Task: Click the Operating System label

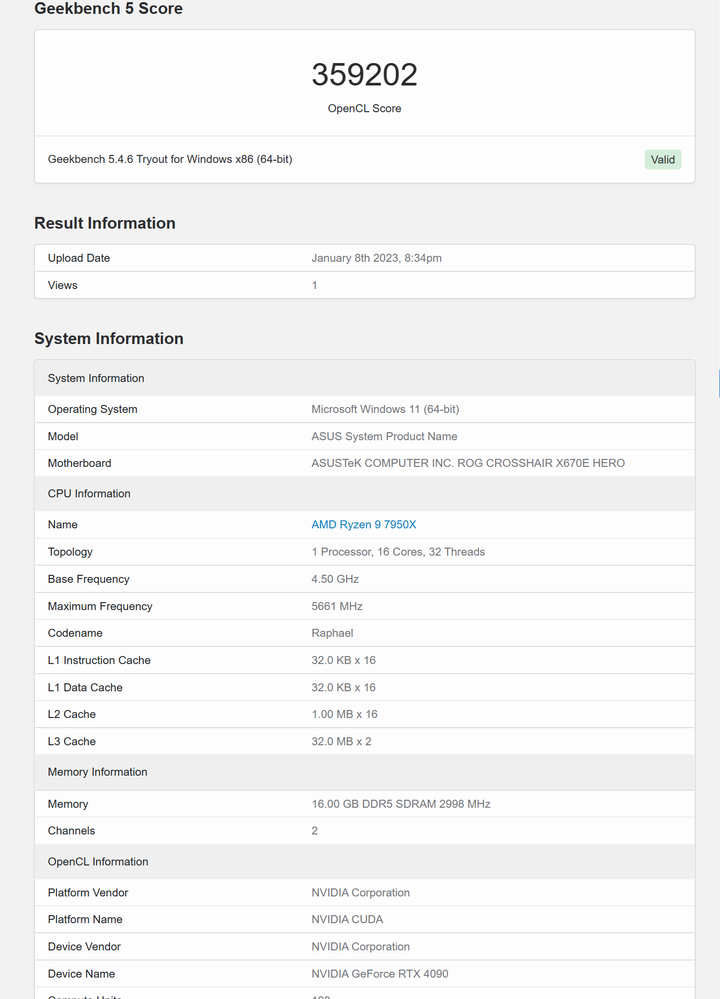Action: [92, 409]
